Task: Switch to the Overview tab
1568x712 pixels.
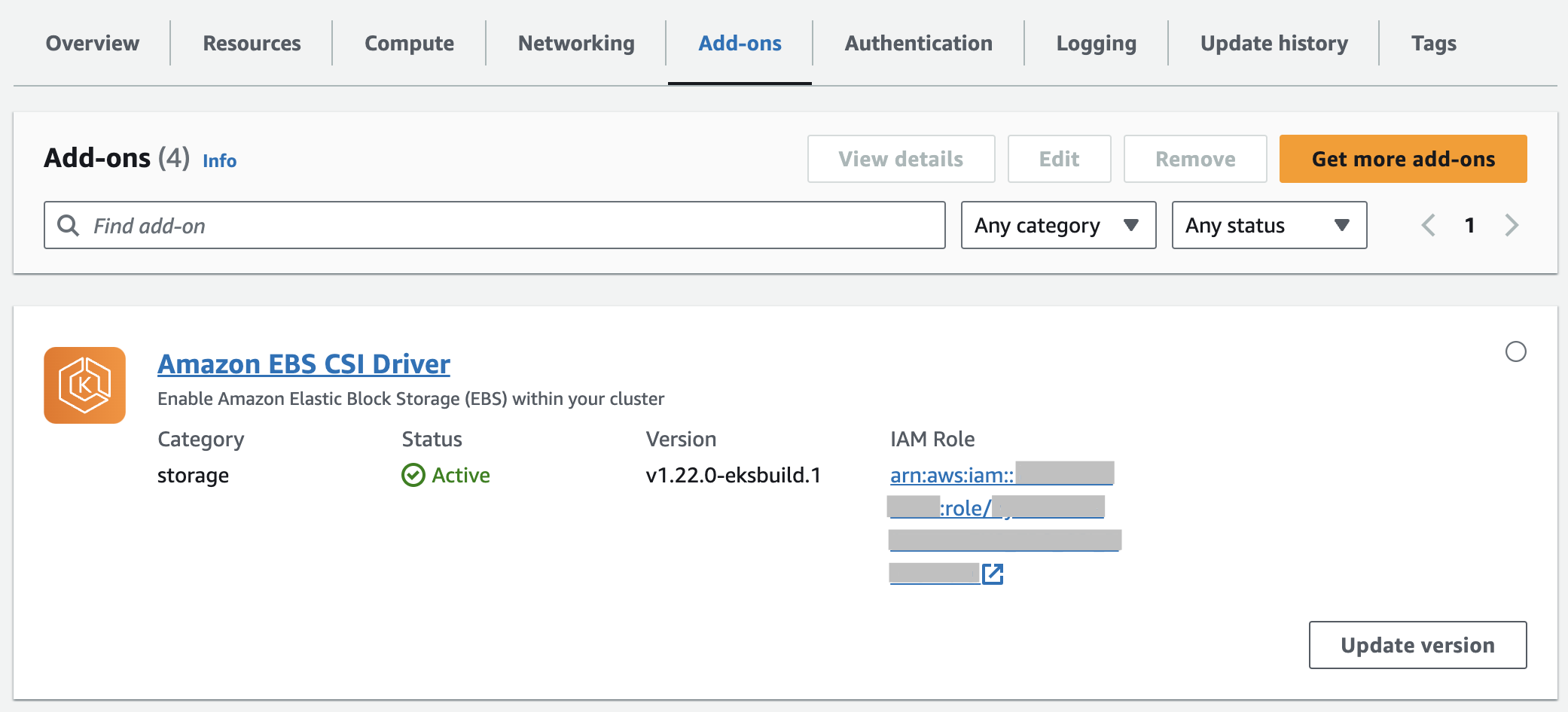Action: pyautogui.click(x=93, y=44)
